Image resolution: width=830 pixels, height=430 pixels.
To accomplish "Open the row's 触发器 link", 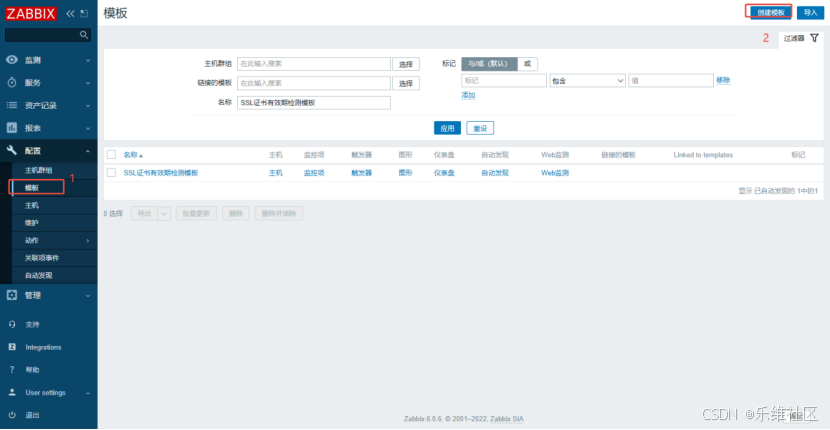I will [362, 173].
